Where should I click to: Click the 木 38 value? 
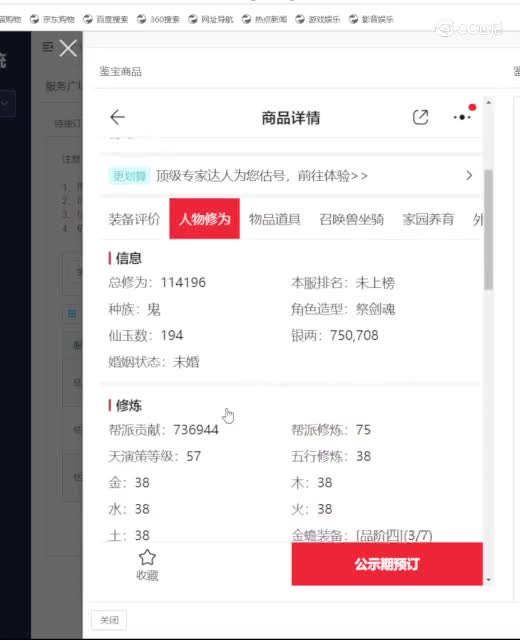[324, 483]
